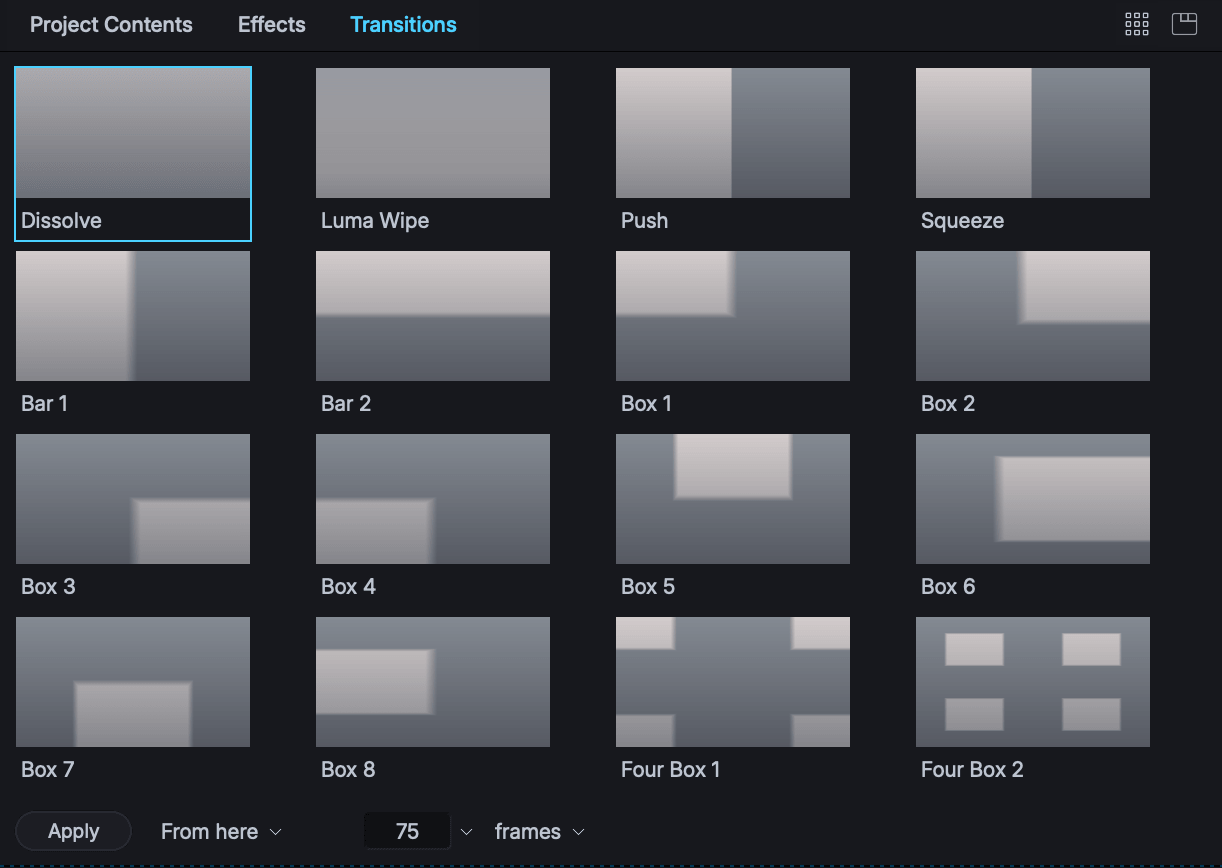
Task: Select the Box 5 transition thumbnail
Action: [x=733, y=499]
